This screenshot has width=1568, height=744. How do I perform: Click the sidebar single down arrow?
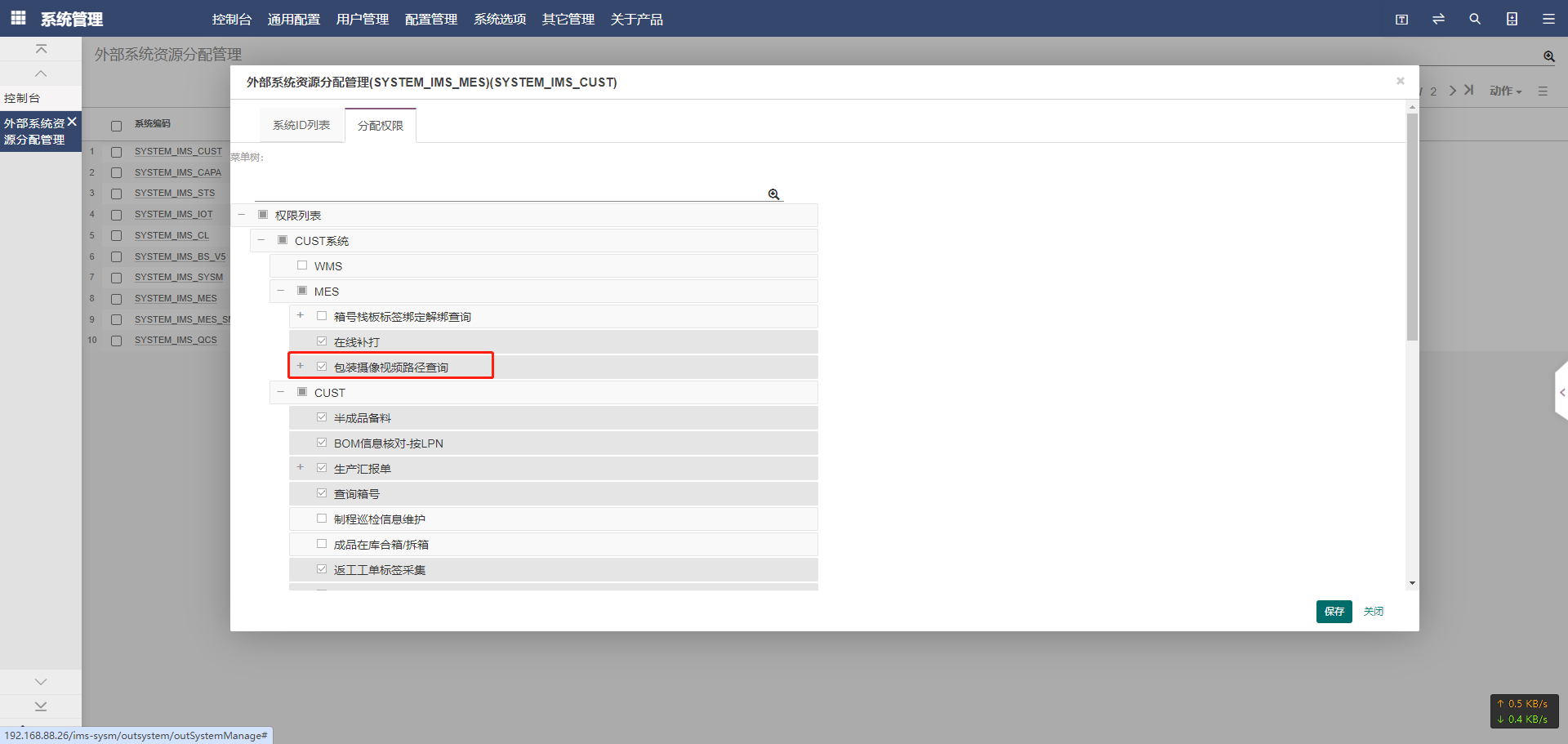[x=41, y=681]
